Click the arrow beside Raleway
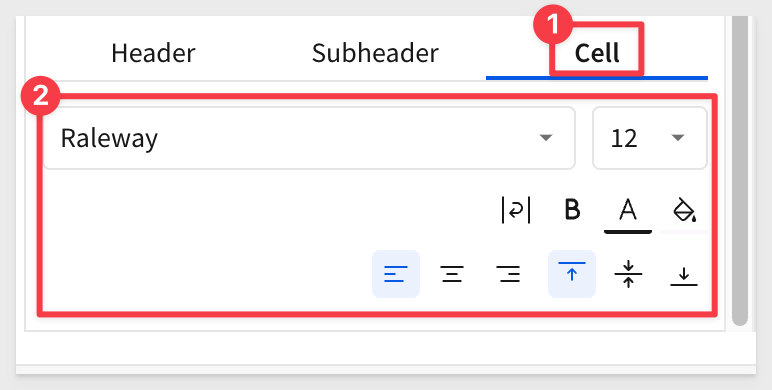This screenshot has width=772, height=390. [546, 138]
